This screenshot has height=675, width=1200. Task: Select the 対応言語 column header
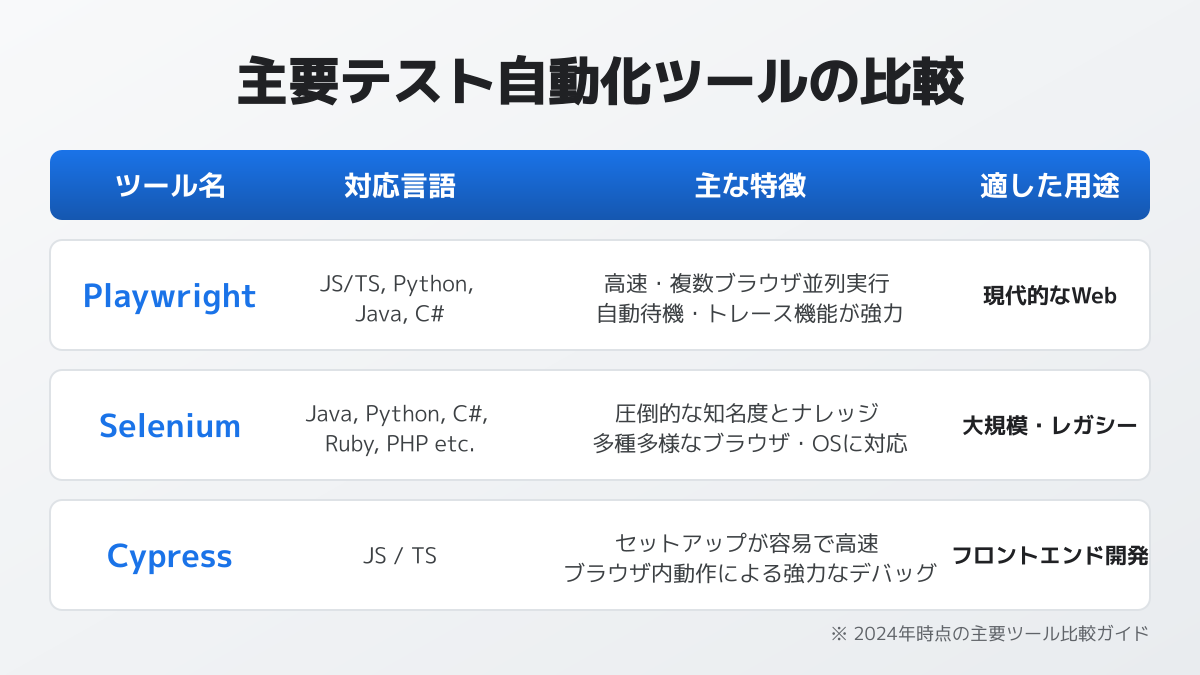(399, 185)
